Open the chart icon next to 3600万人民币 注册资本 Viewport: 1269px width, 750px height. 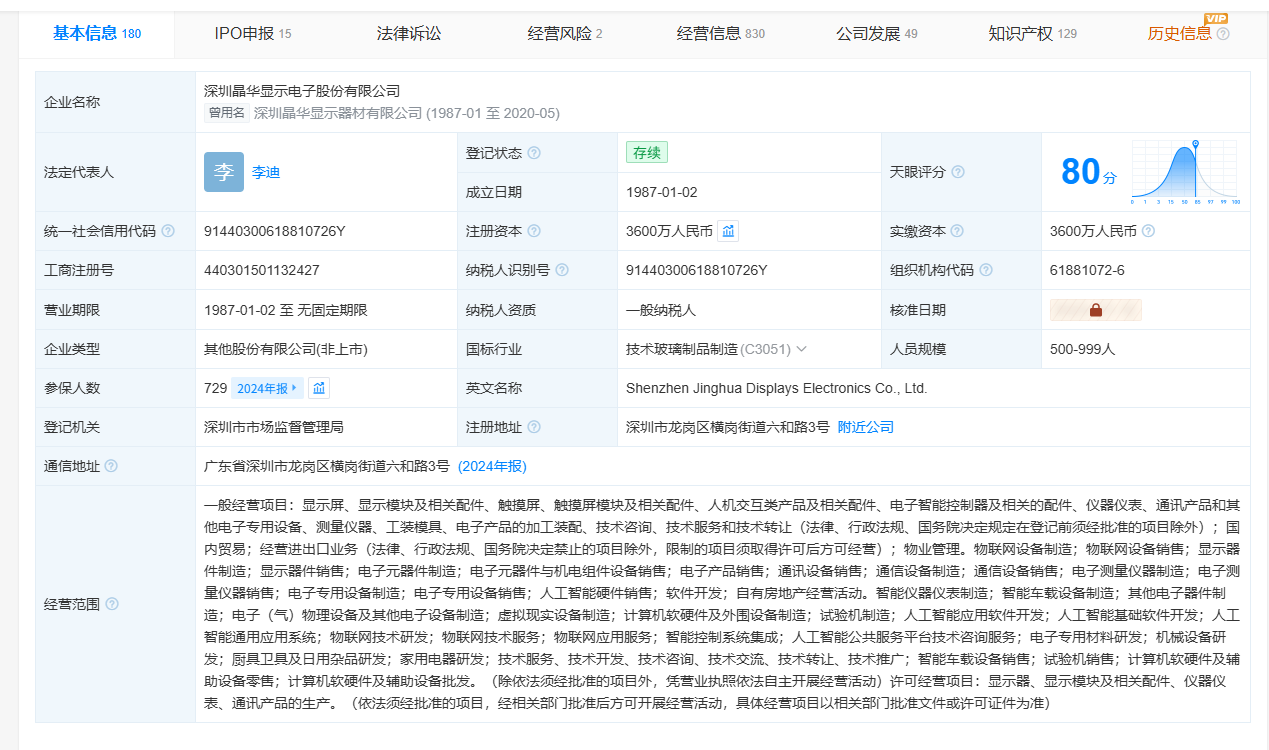point(728,231)
